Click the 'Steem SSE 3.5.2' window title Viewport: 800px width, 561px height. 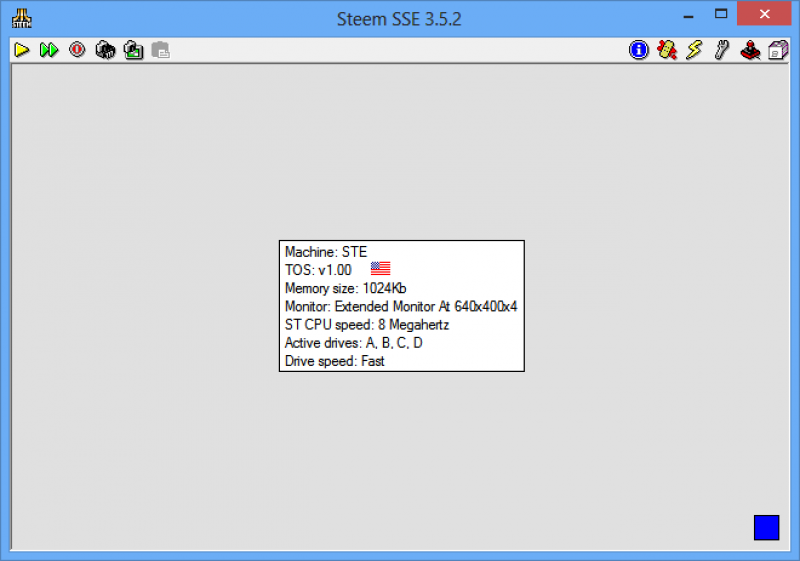(399, 19)
